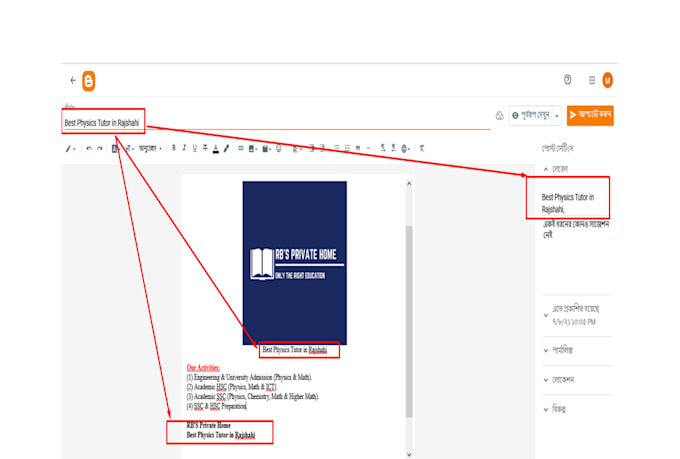
Task: Open the text alignment dropdown
Action: point(297,149)
